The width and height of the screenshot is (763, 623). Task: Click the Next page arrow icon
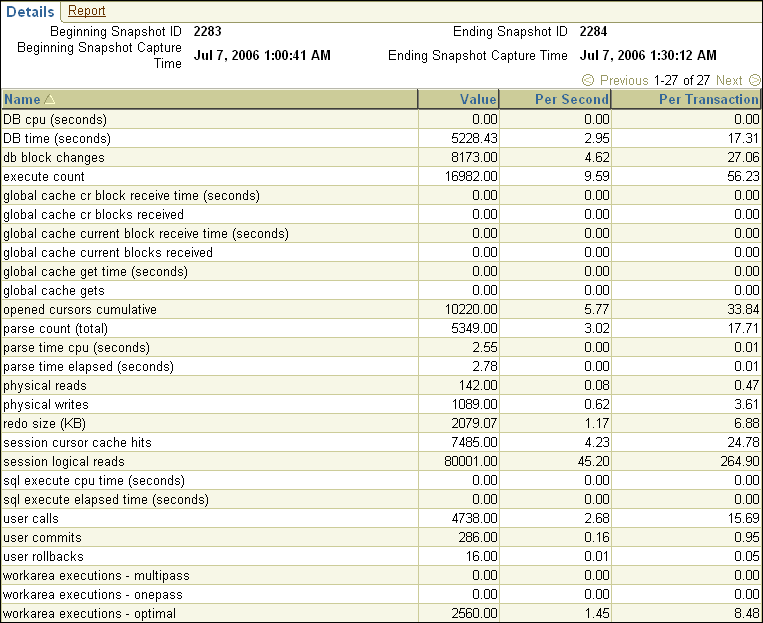755,80
